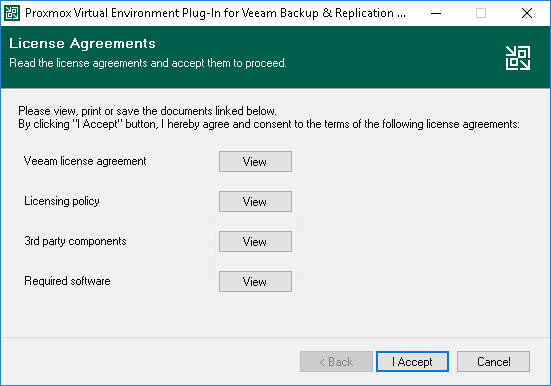Click the '3rd party components' label

tap(75, 241)
